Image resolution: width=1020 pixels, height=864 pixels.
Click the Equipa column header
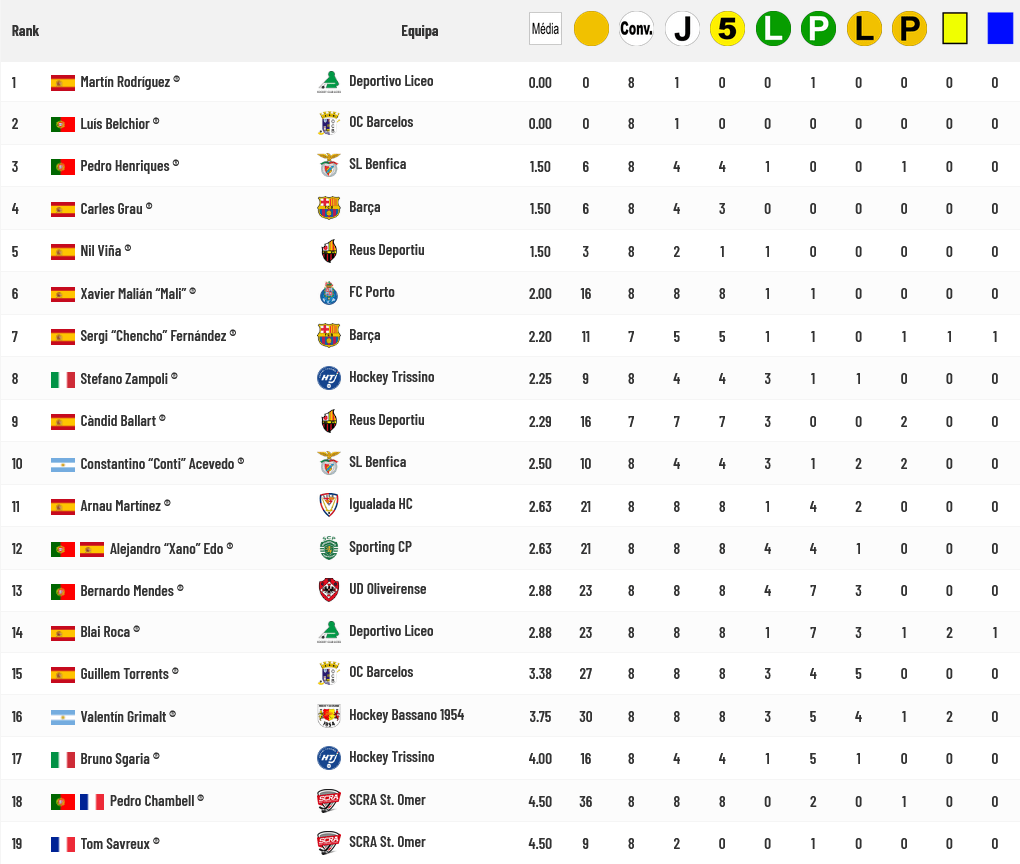click(419, 30)
